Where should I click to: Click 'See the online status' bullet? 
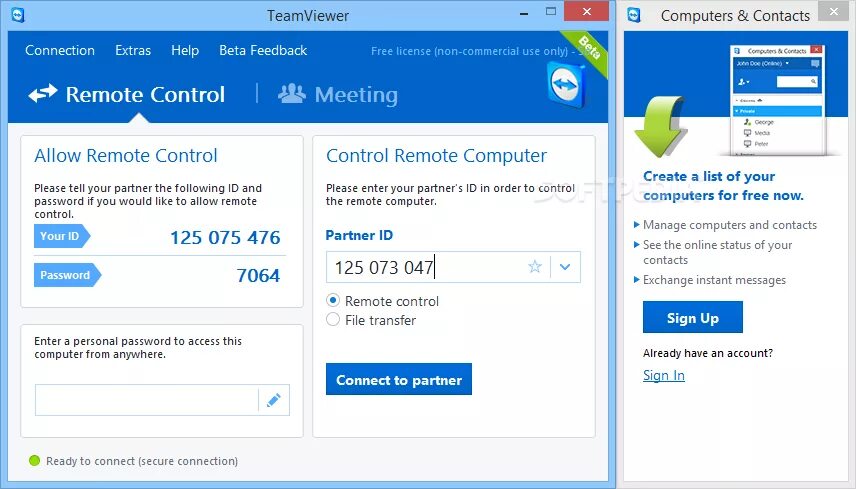[717, 252]
